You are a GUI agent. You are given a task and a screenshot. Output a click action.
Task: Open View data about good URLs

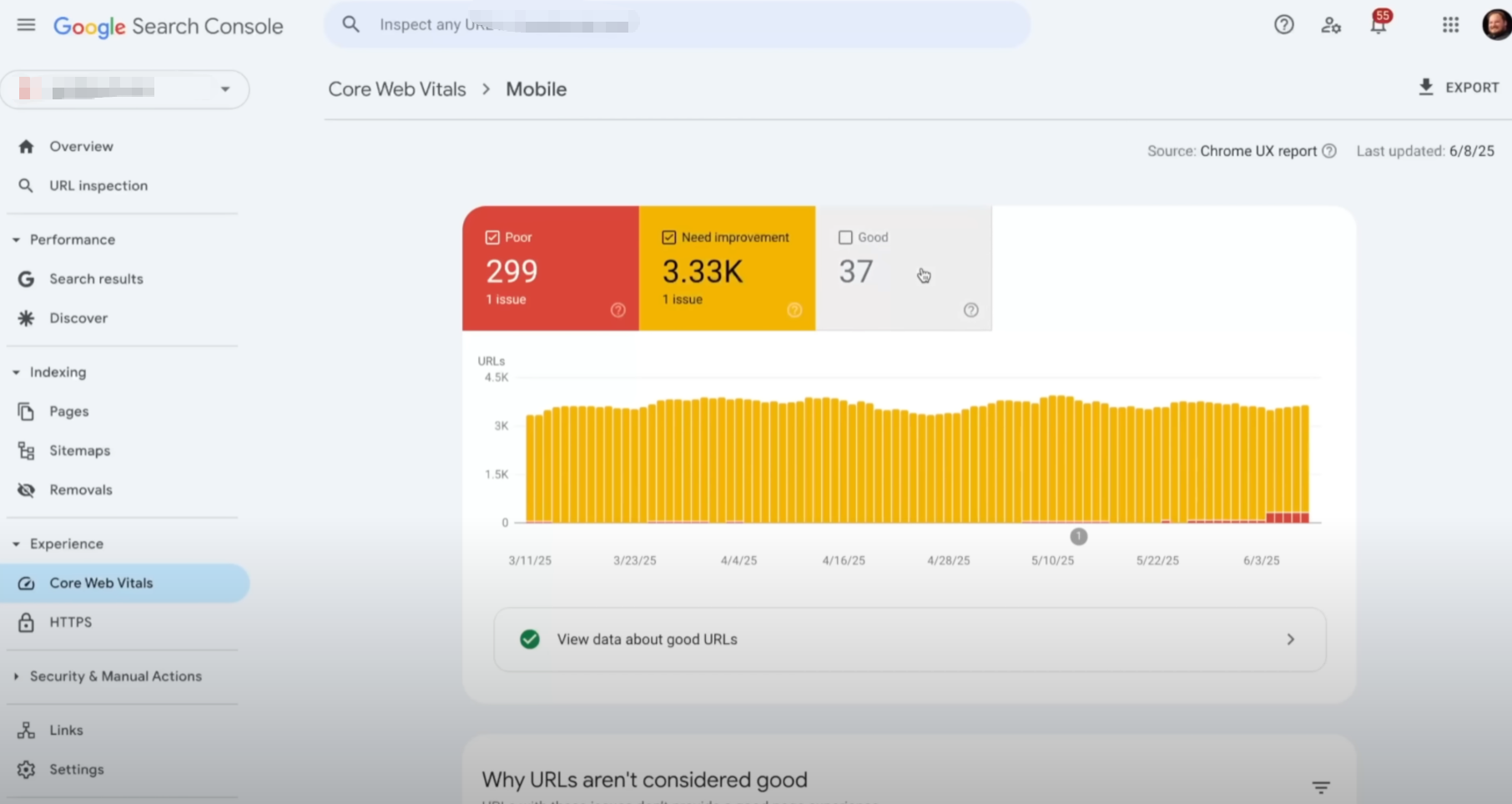[x=910, y=640]
